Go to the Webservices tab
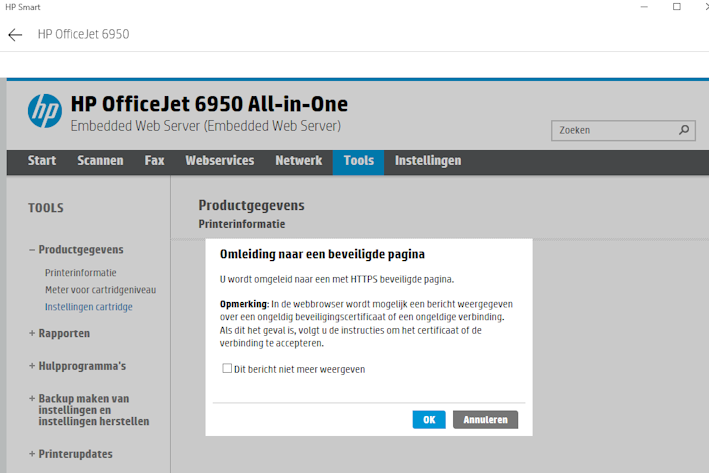The height and width of the screenshot is (473, 709). (220, 161)
